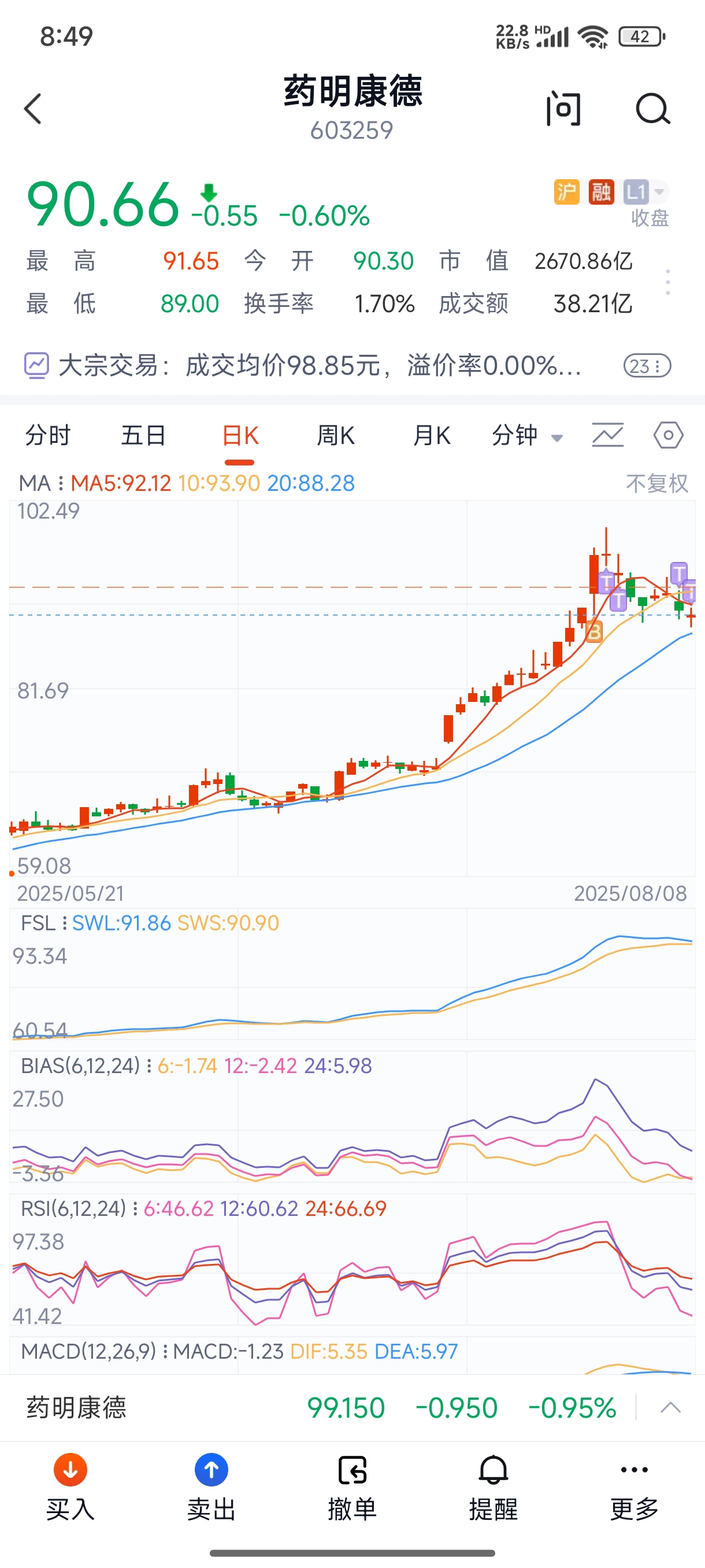Open the chart drawing tool icon
This screenshot has width=705, height=1568.
coord(608,435)
